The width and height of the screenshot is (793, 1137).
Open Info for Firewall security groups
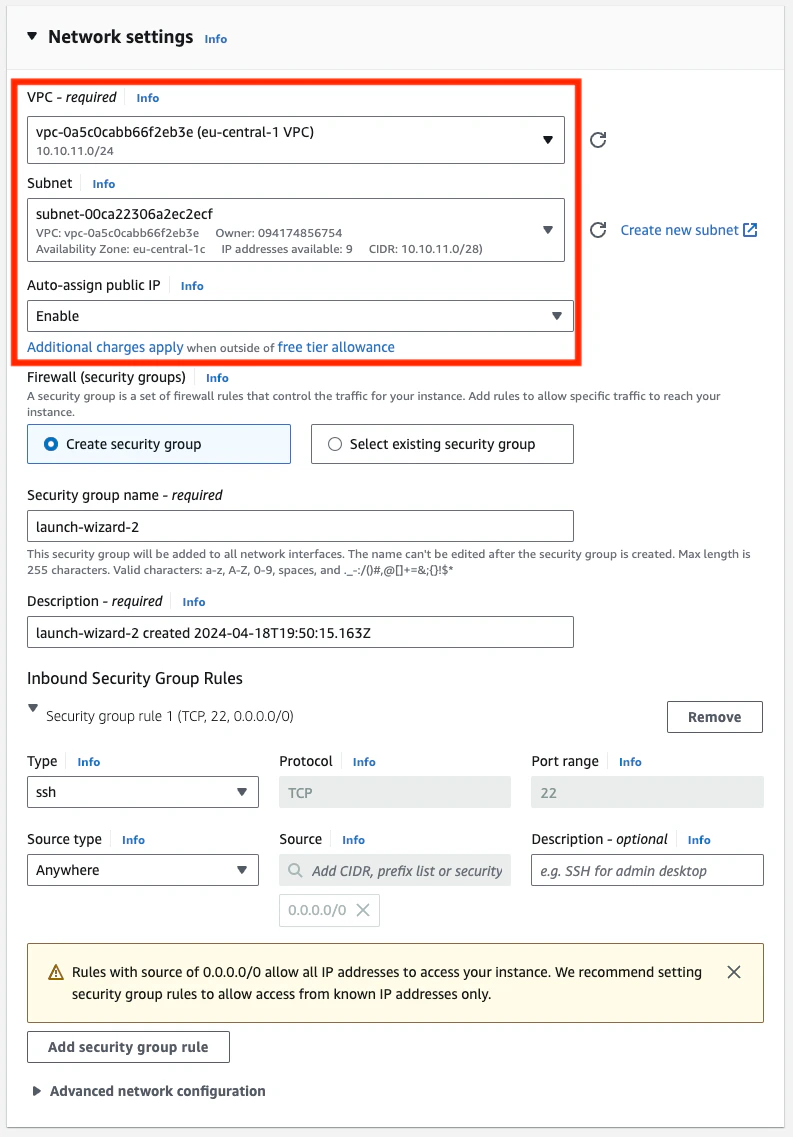point(216,377)
